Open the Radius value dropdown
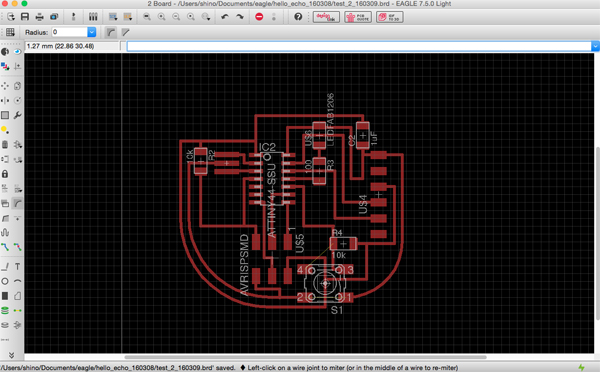This screenshot has width=600, height=372. (x=91, y=32)
